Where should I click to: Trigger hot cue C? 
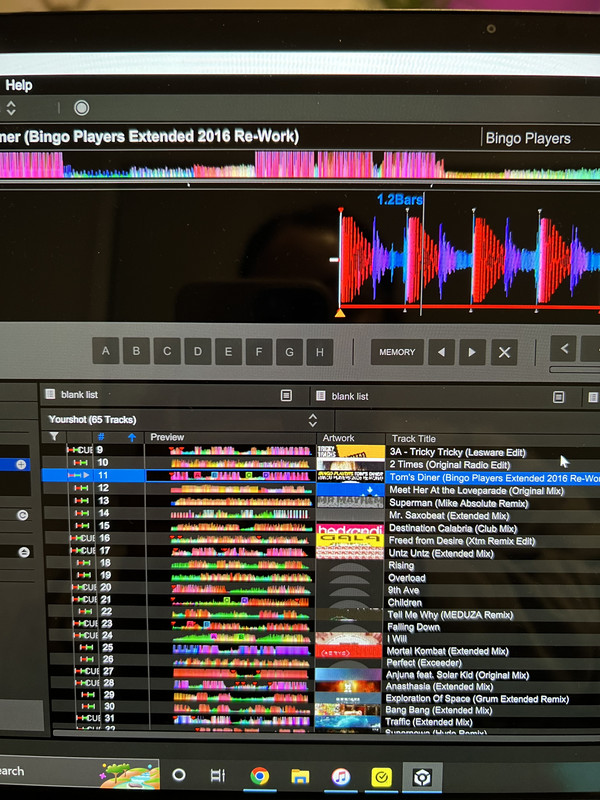167,352
